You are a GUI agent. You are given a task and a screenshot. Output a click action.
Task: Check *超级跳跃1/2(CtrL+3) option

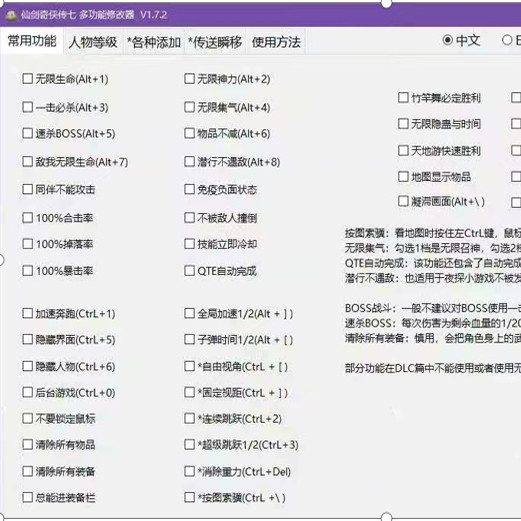click(x=189, y=444)
